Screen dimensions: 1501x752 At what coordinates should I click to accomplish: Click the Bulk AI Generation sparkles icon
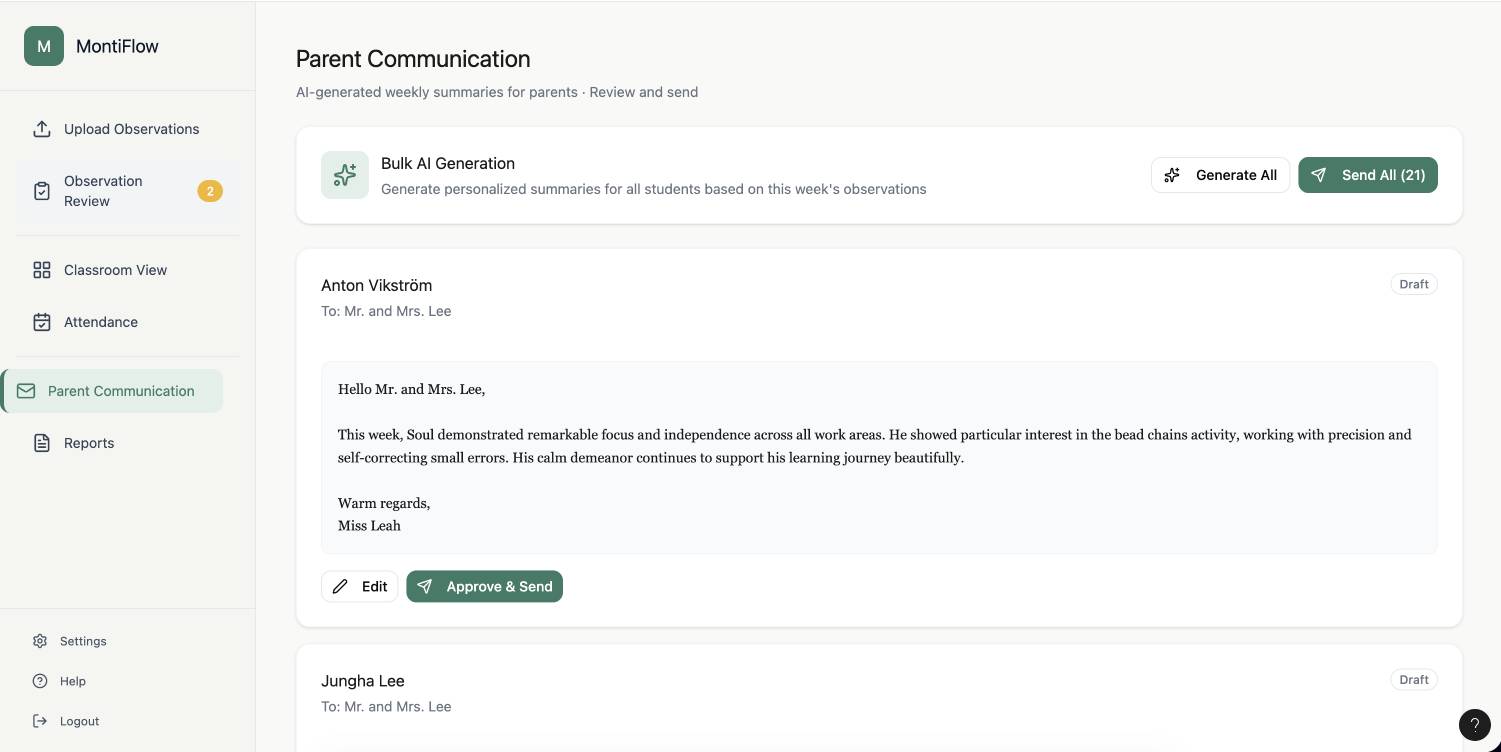coord(344,174)
